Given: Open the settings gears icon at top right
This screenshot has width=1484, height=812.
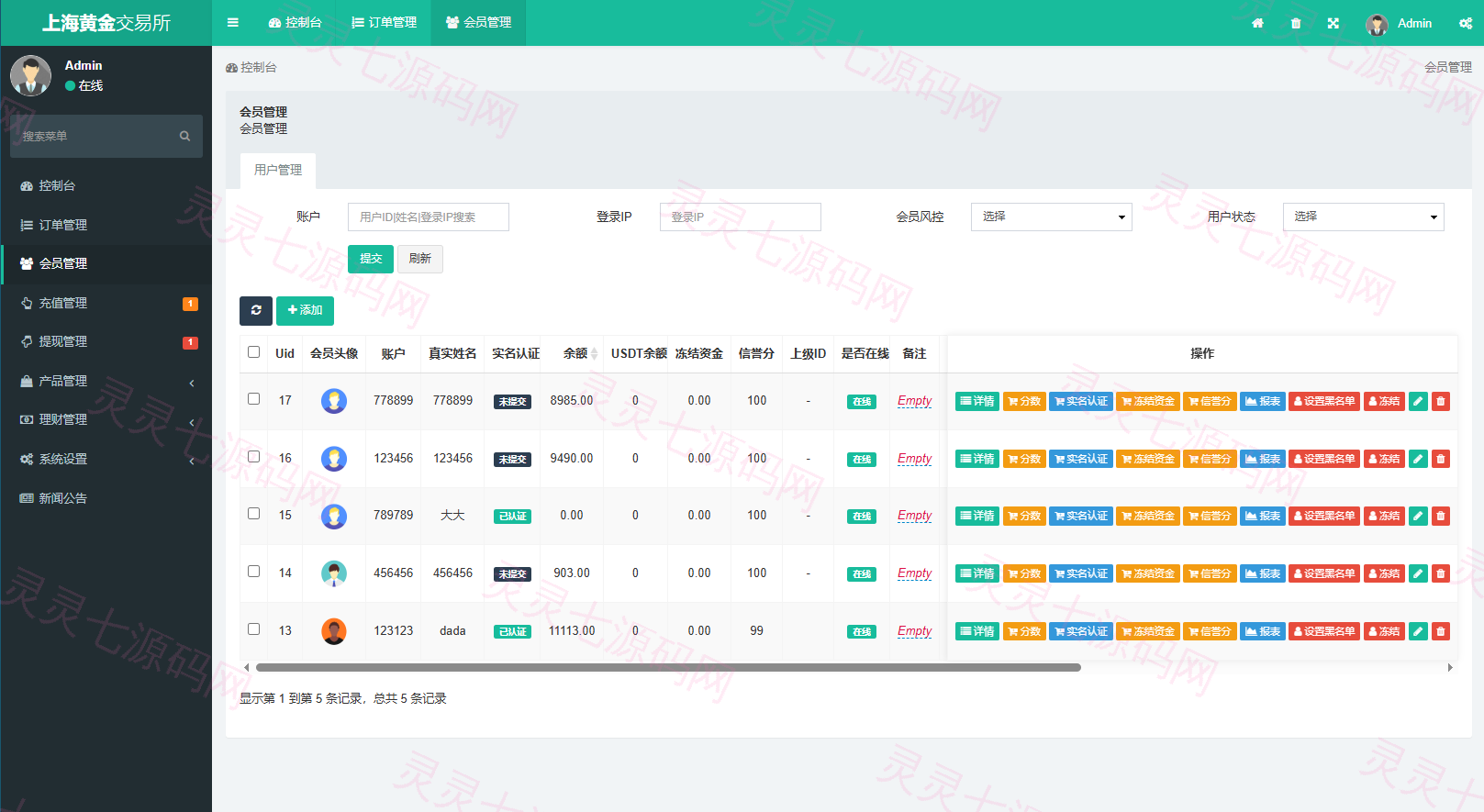Looking at the screenshot, I should pos(1466,23).
